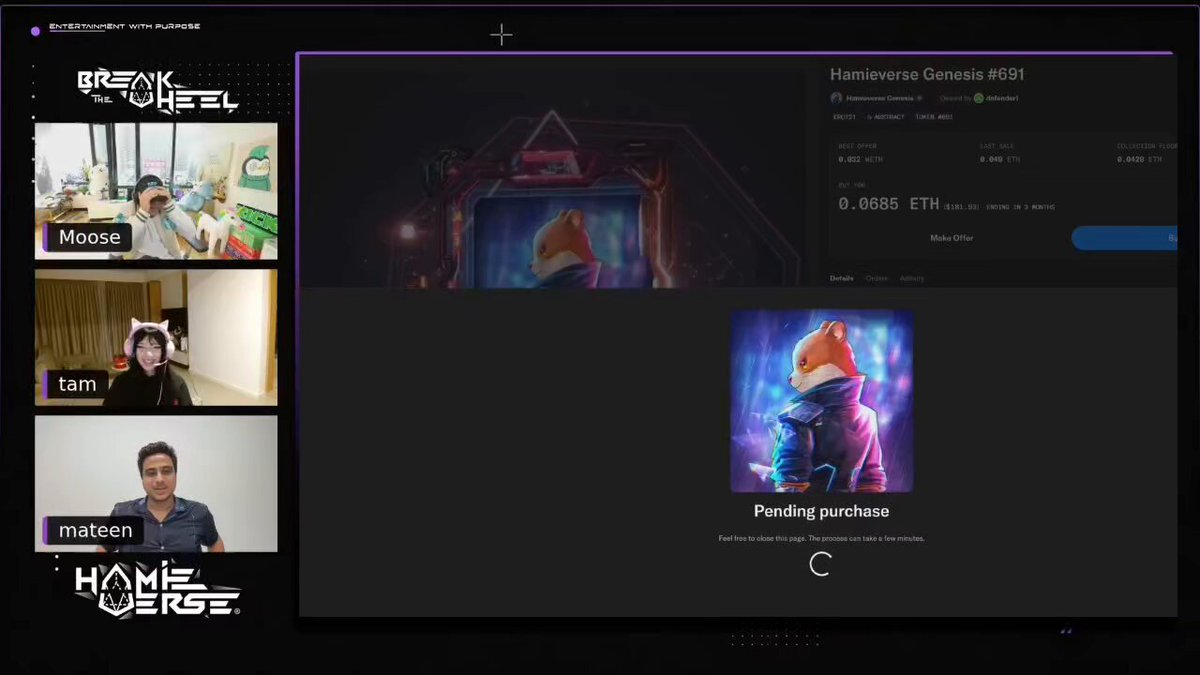This screenshot has width=1200, height=675.
Task: Click the purple dot beside Entertainment With Purpose
Action: [x=35, y=31]
